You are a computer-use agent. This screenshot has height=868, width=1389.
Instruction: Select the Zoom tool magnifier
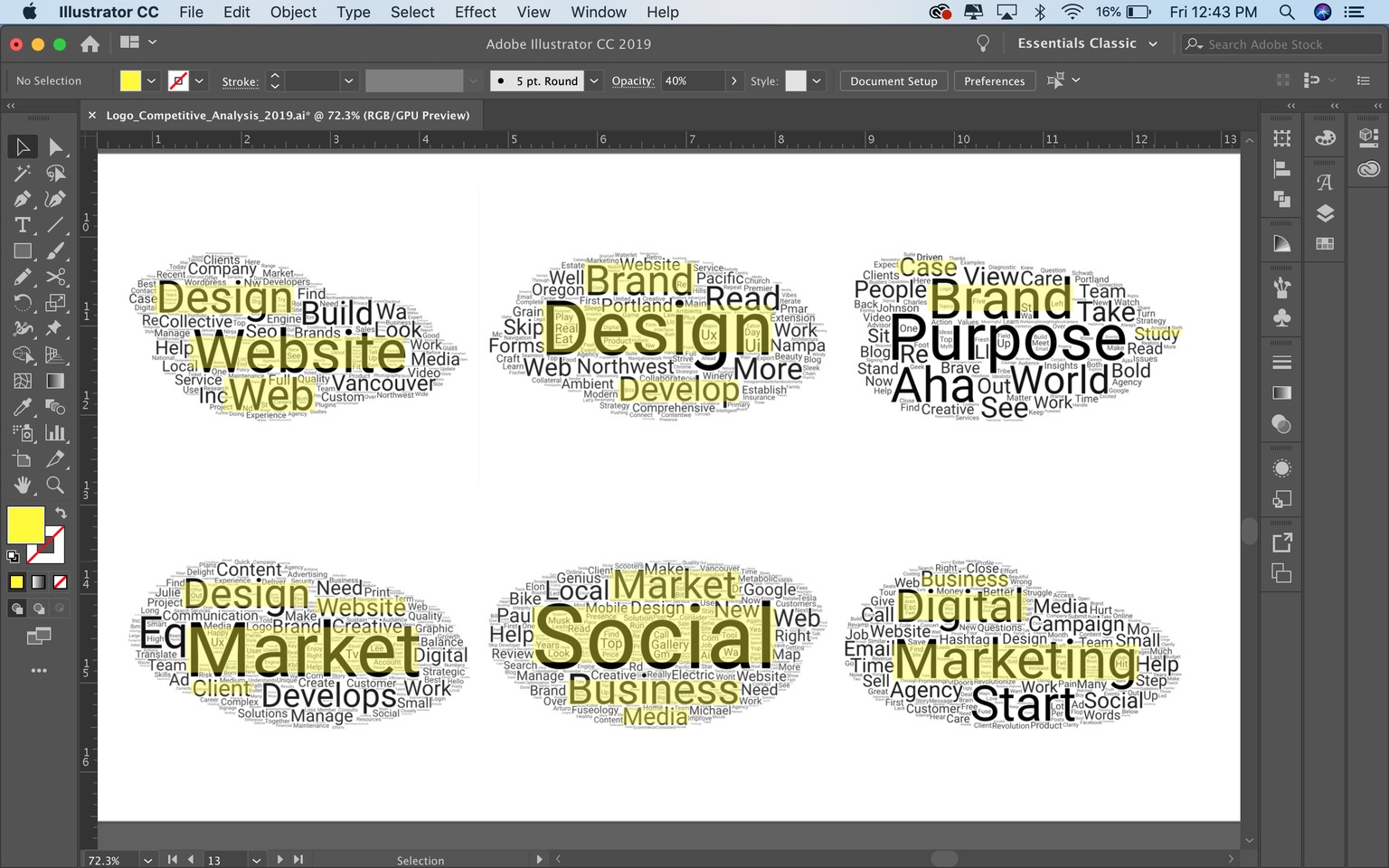tap(55, 486)
